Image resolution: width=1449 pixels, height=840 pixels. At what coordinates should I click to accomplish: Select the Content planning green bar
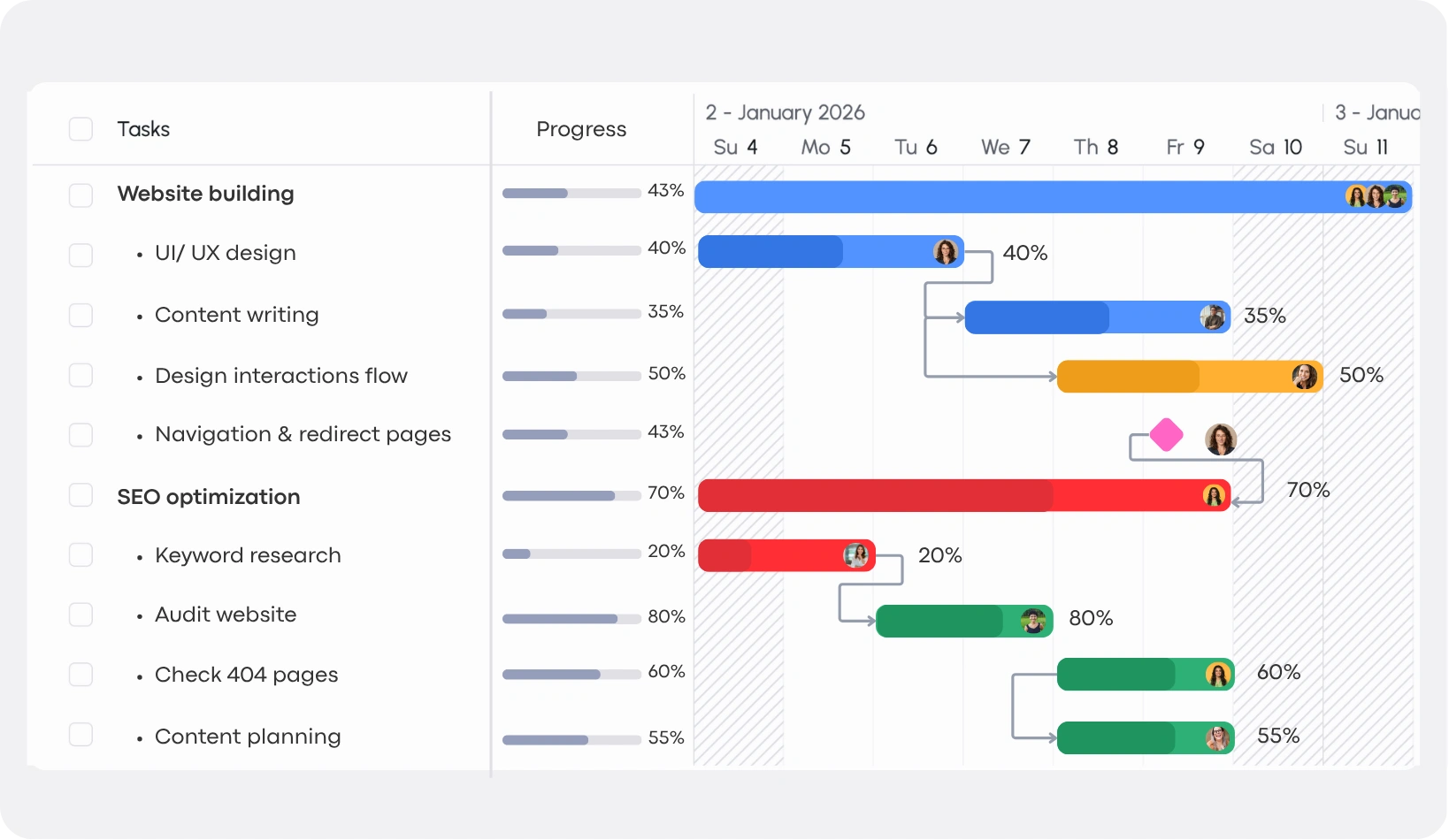(1146, 737)
